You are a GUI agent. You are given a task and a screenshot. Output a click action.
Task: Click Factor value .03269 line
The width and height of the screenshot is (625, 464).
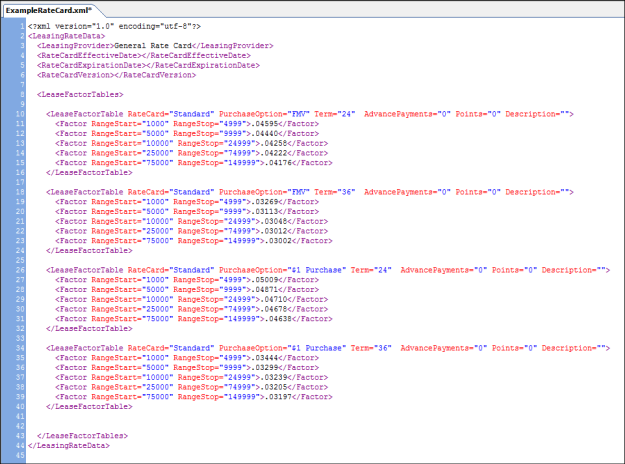(187, 202)
